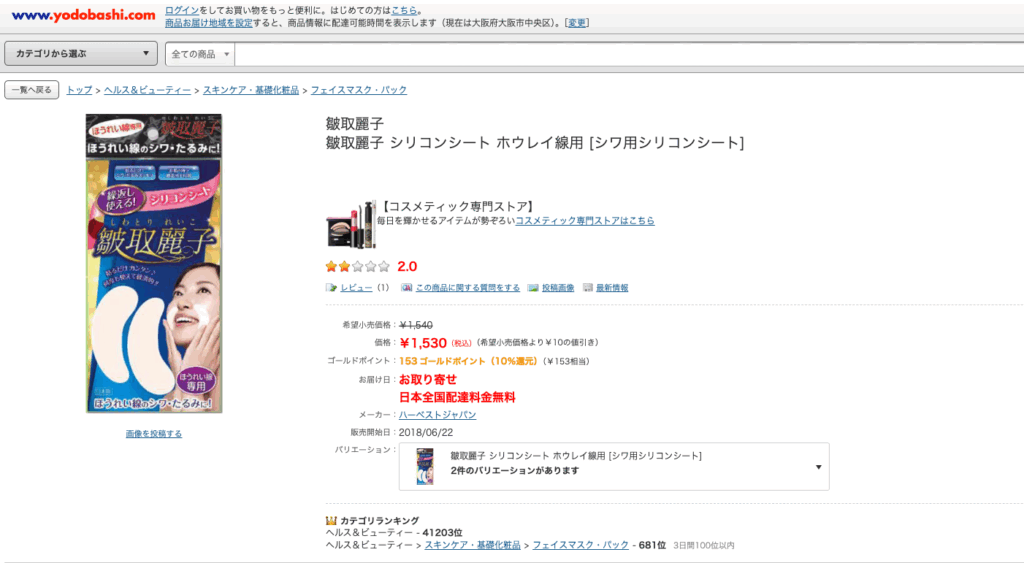1024x563 pixels.
Task: Click the posted images icon
Action: (534, 287)
